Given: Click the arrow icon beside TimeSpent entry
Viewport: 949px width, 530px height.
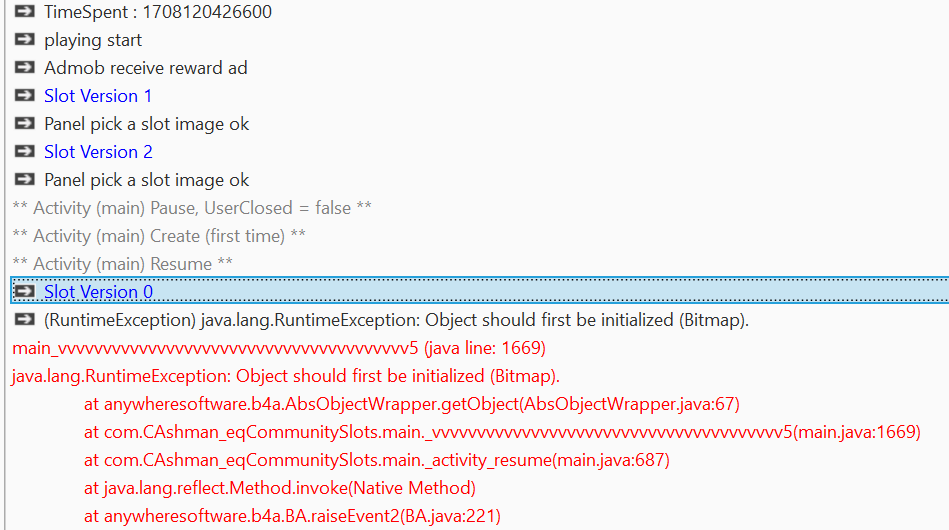Looking at the screenshot, I should tap(25, 12).
